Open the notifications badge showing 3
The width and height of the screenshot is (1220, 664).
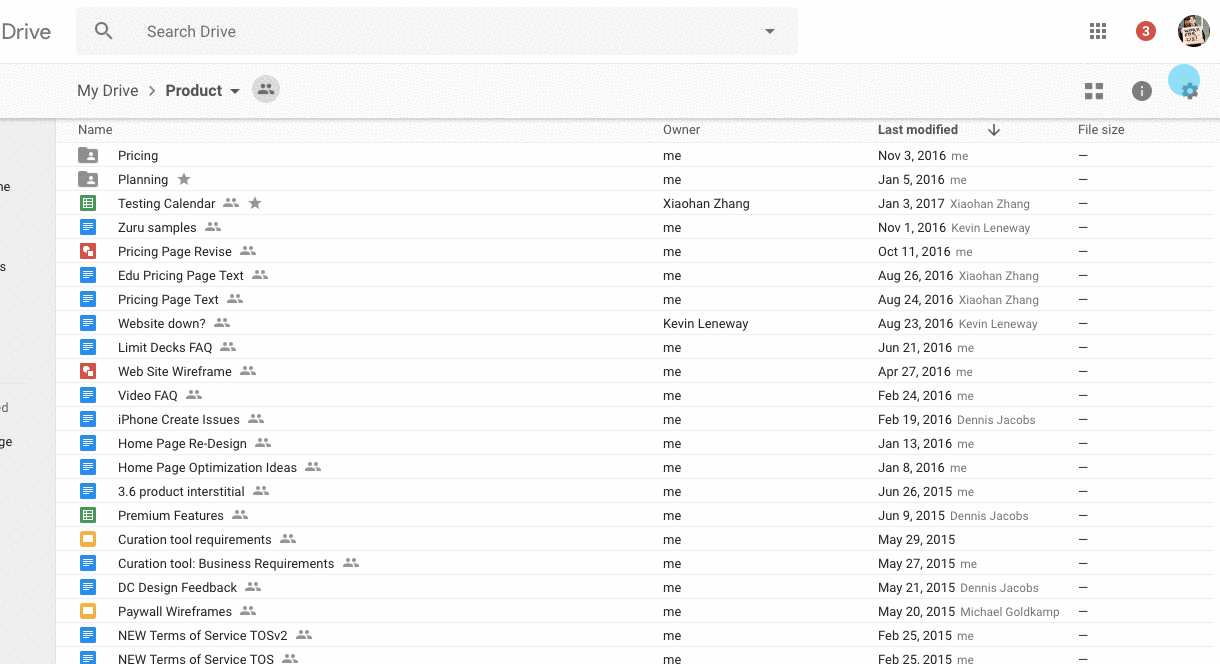[1146, 31]
